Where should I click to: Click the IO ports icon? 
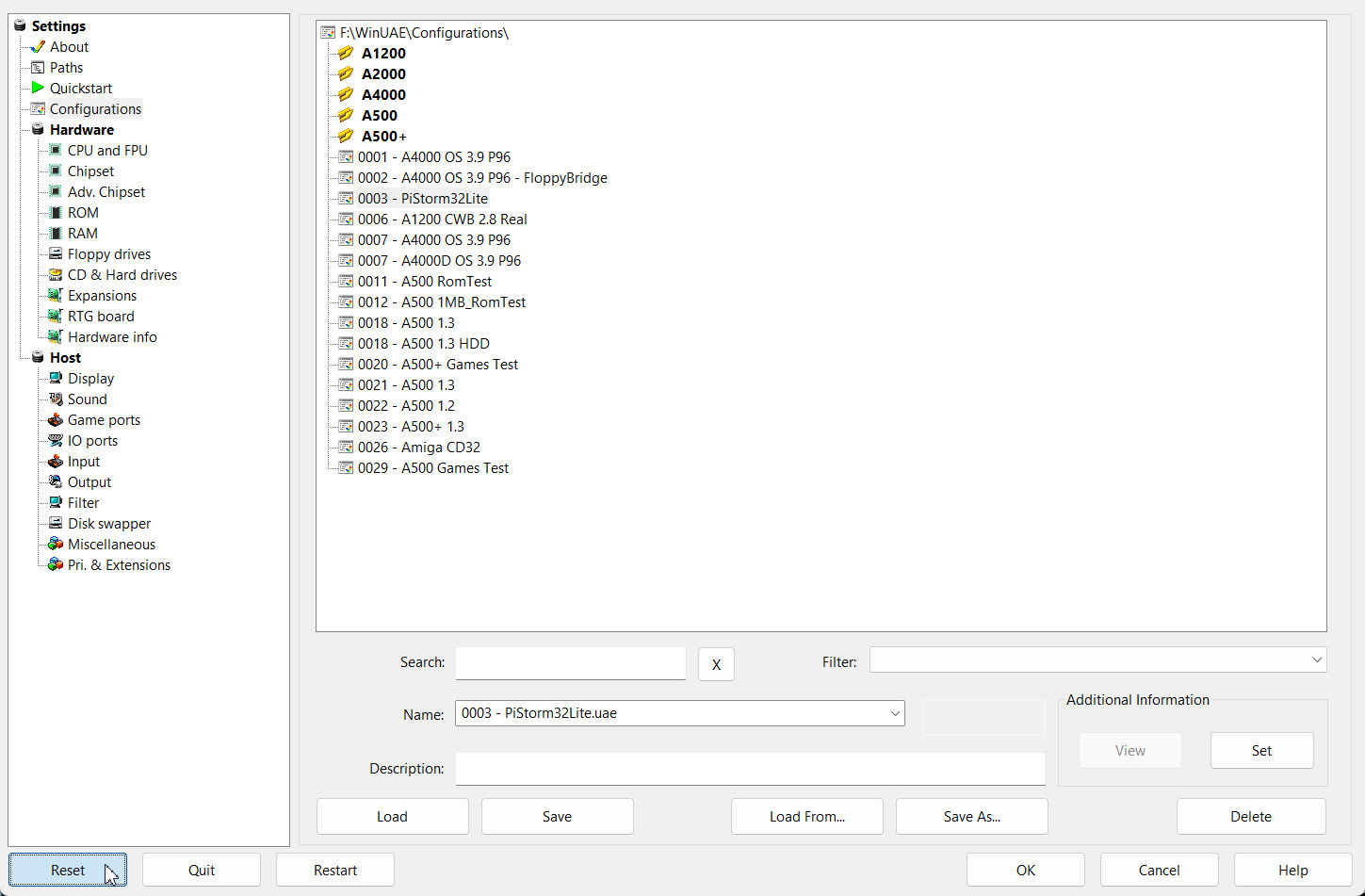point(56,441)
